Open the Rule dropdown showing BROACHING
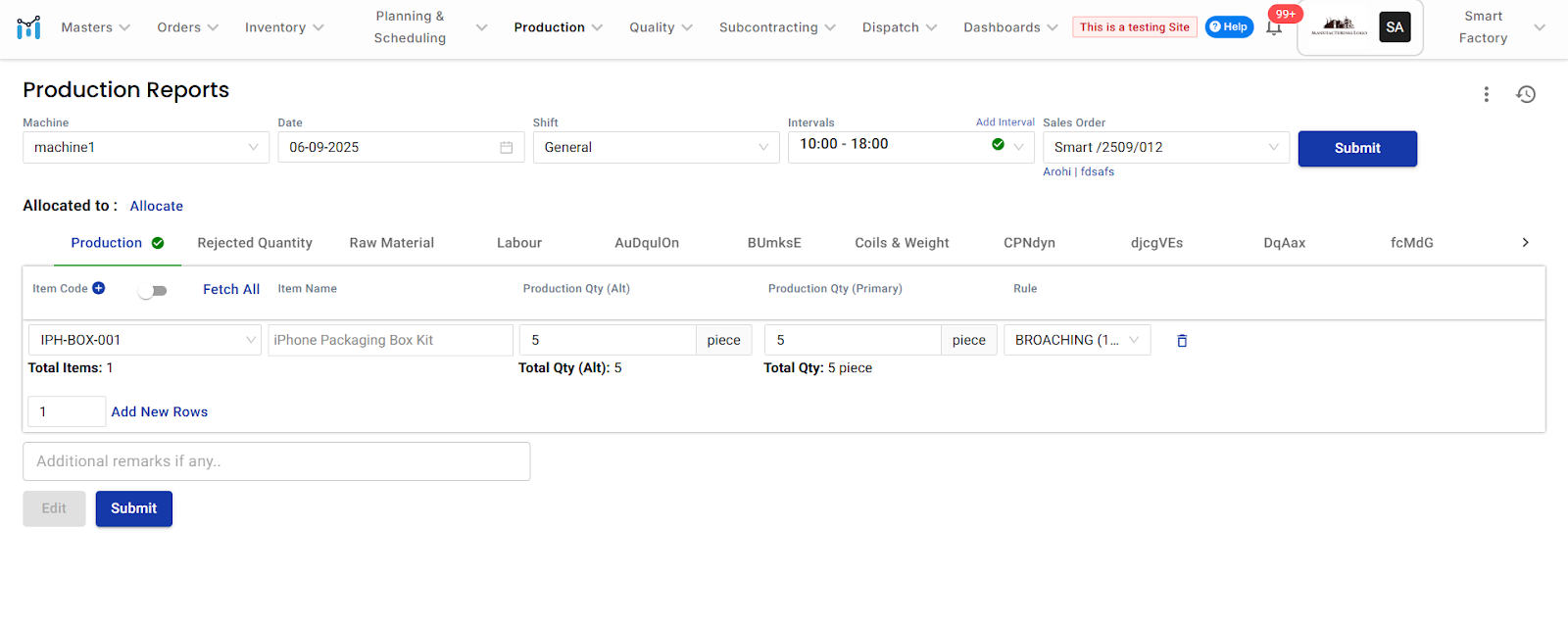1568x624 pixels. [1076, 341]
